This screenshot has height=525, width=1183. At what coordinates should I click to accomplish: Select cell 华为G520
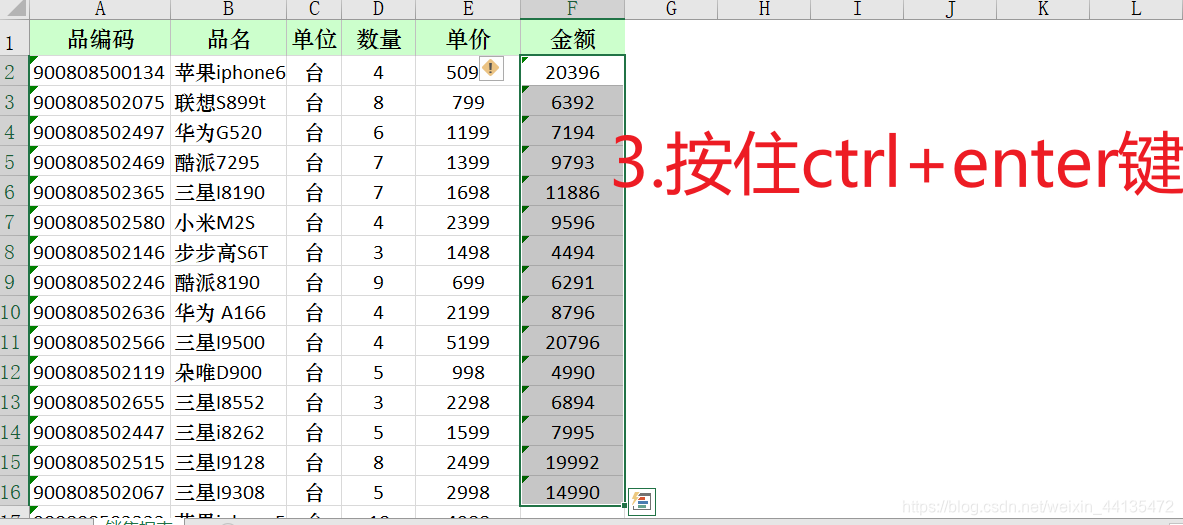(229, 132)
